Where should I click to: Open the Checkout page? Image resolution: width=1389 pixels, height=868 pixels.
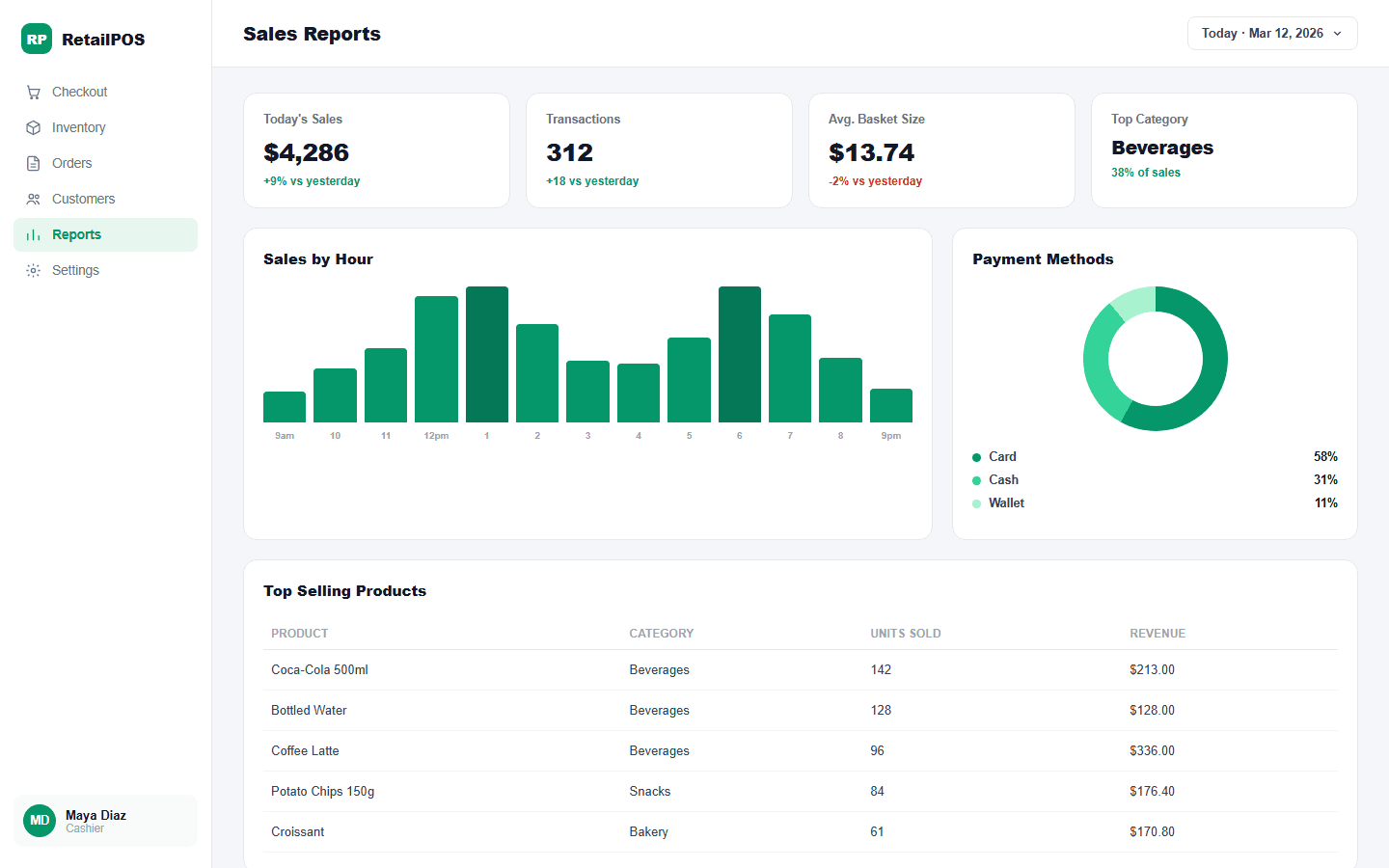106,93
